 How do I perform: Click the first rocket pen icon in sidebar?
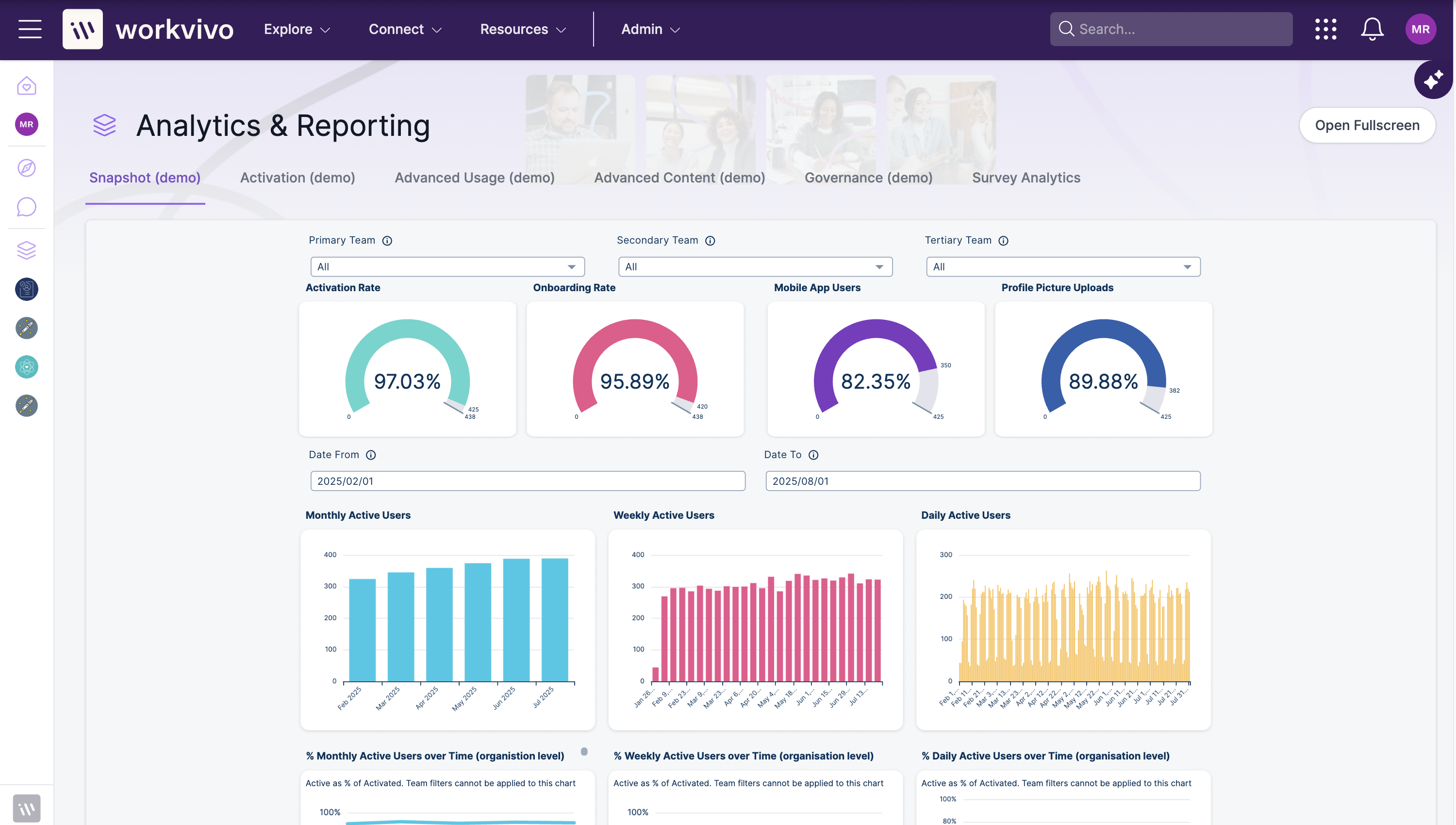tap(26, 328)
